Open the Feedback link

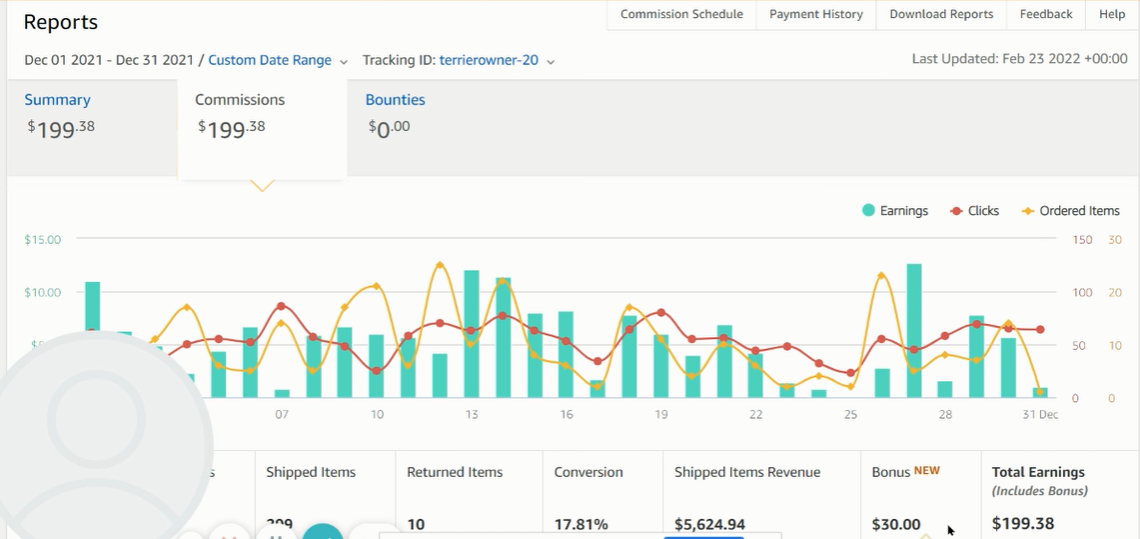point(1045,15)
